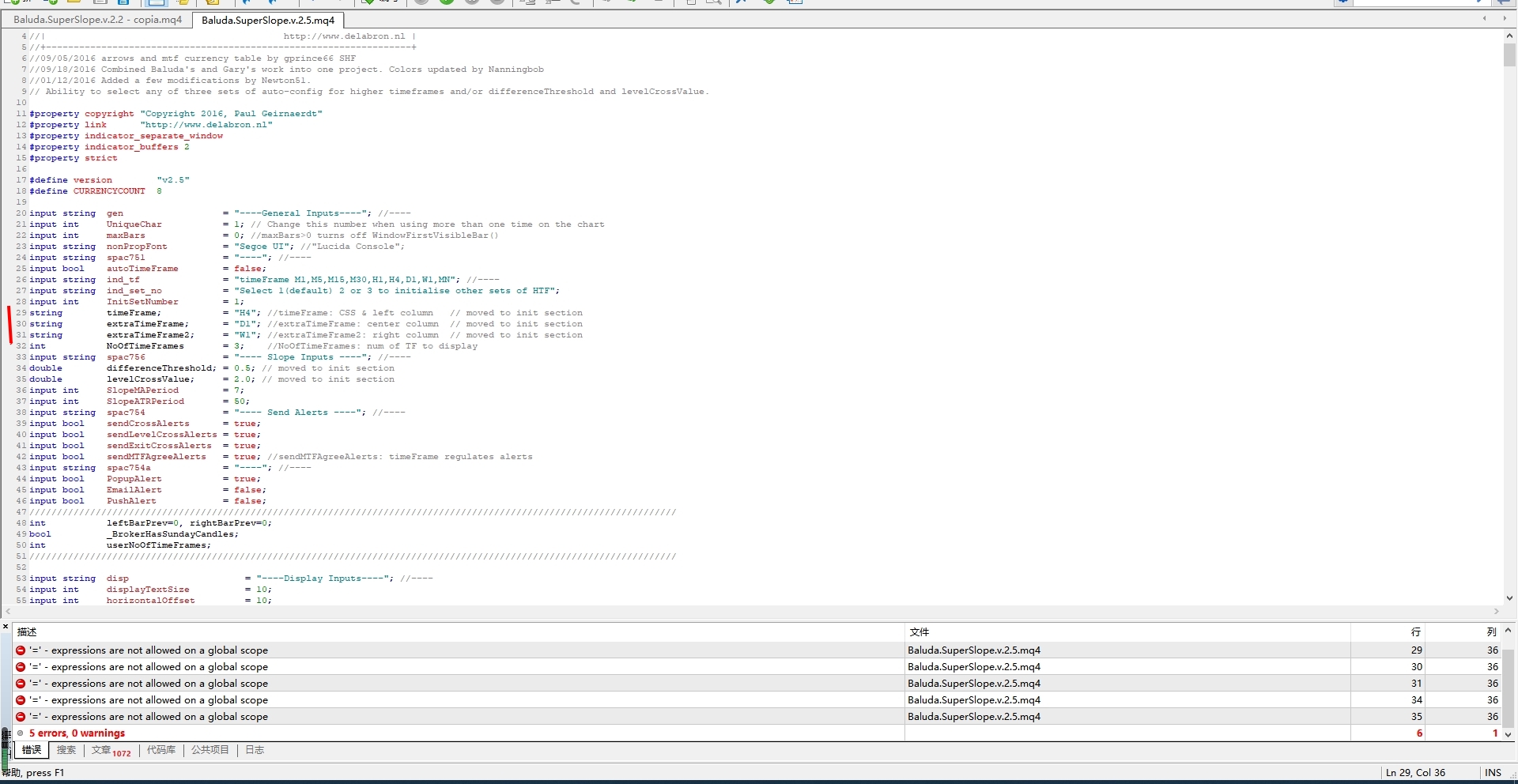The width and height of the screenshot is (1518, 784).
Task: Click the sendMTFAgreeAlerts variable name
Action: coord(156,457)
